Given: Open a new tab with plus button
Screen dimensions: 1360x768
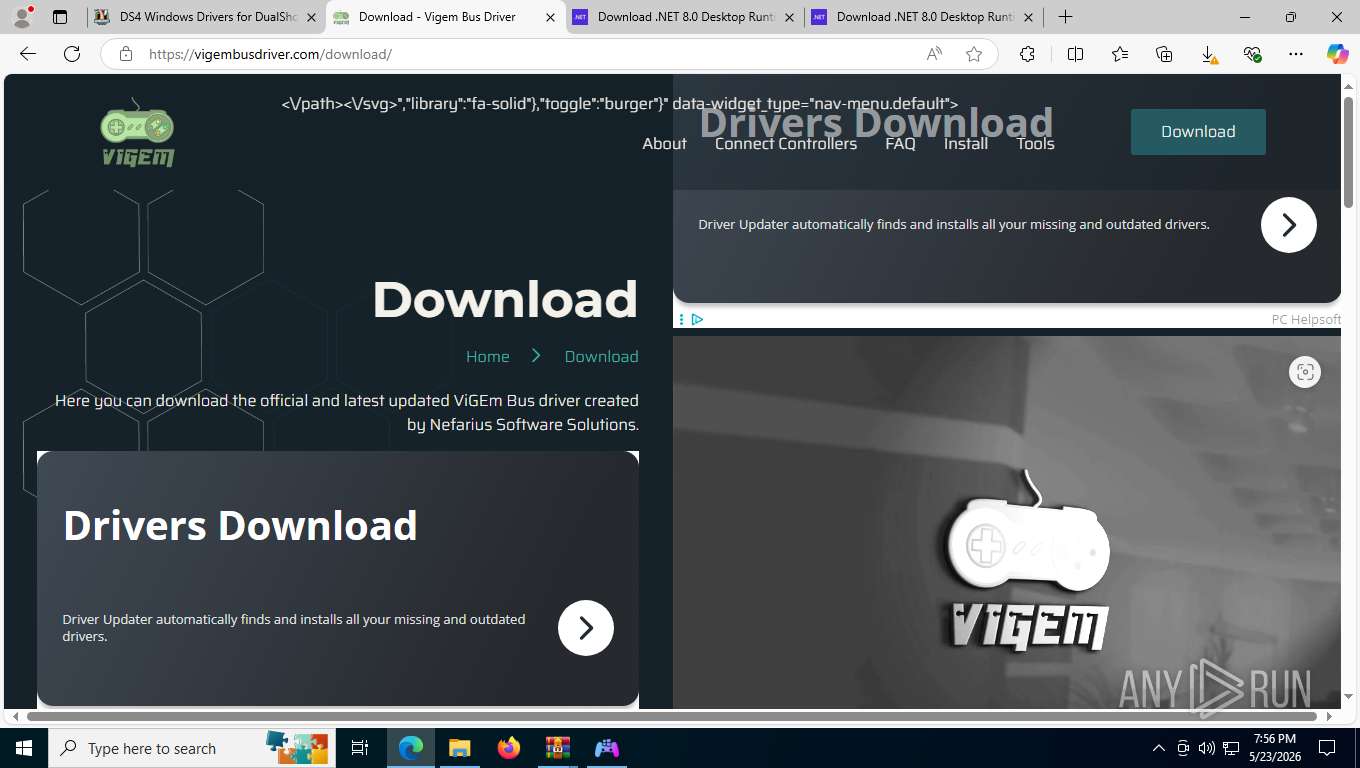Looking at the screenshot, I should 1066,17.
